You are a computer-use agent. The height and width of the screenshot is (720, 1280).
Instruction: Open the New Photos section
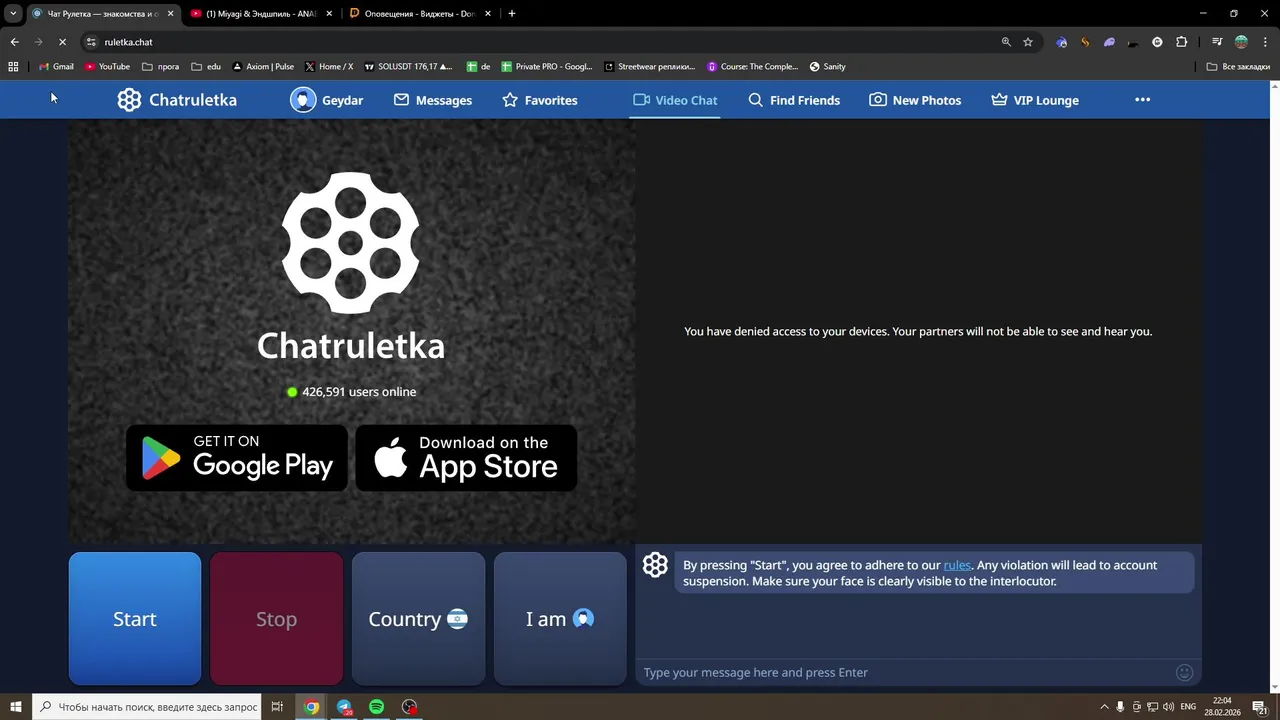[915, 100]
